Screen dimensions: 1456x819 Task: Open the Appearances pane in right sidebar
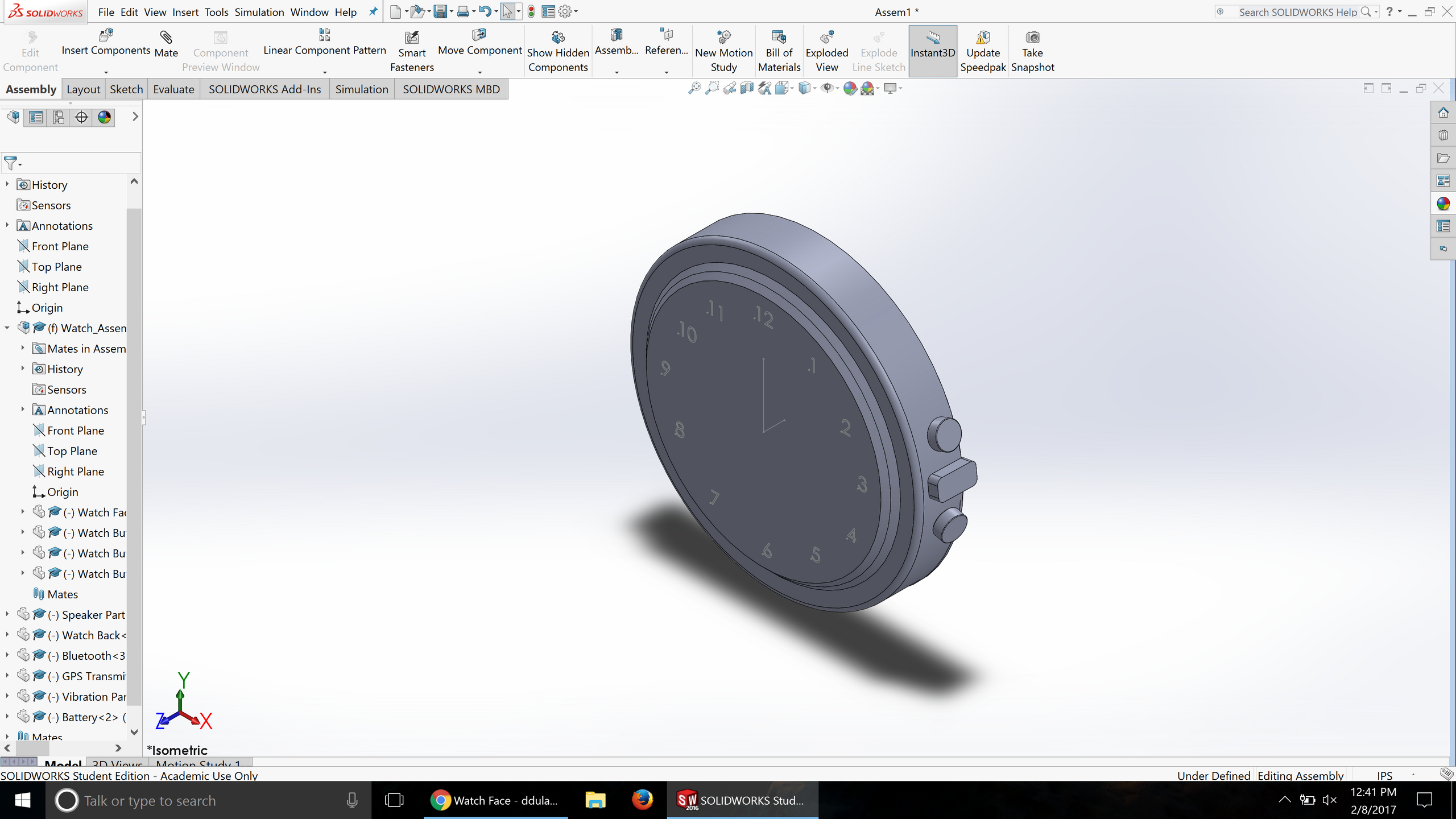(x=1443, y=204)
